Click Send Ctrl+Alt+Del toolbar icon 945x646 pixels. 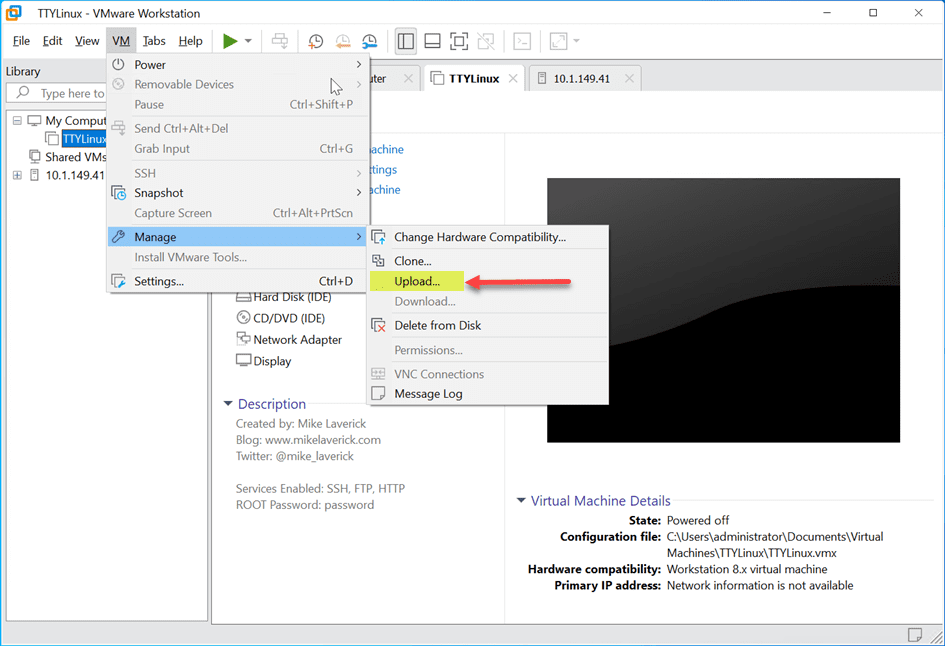coord(280,41)
